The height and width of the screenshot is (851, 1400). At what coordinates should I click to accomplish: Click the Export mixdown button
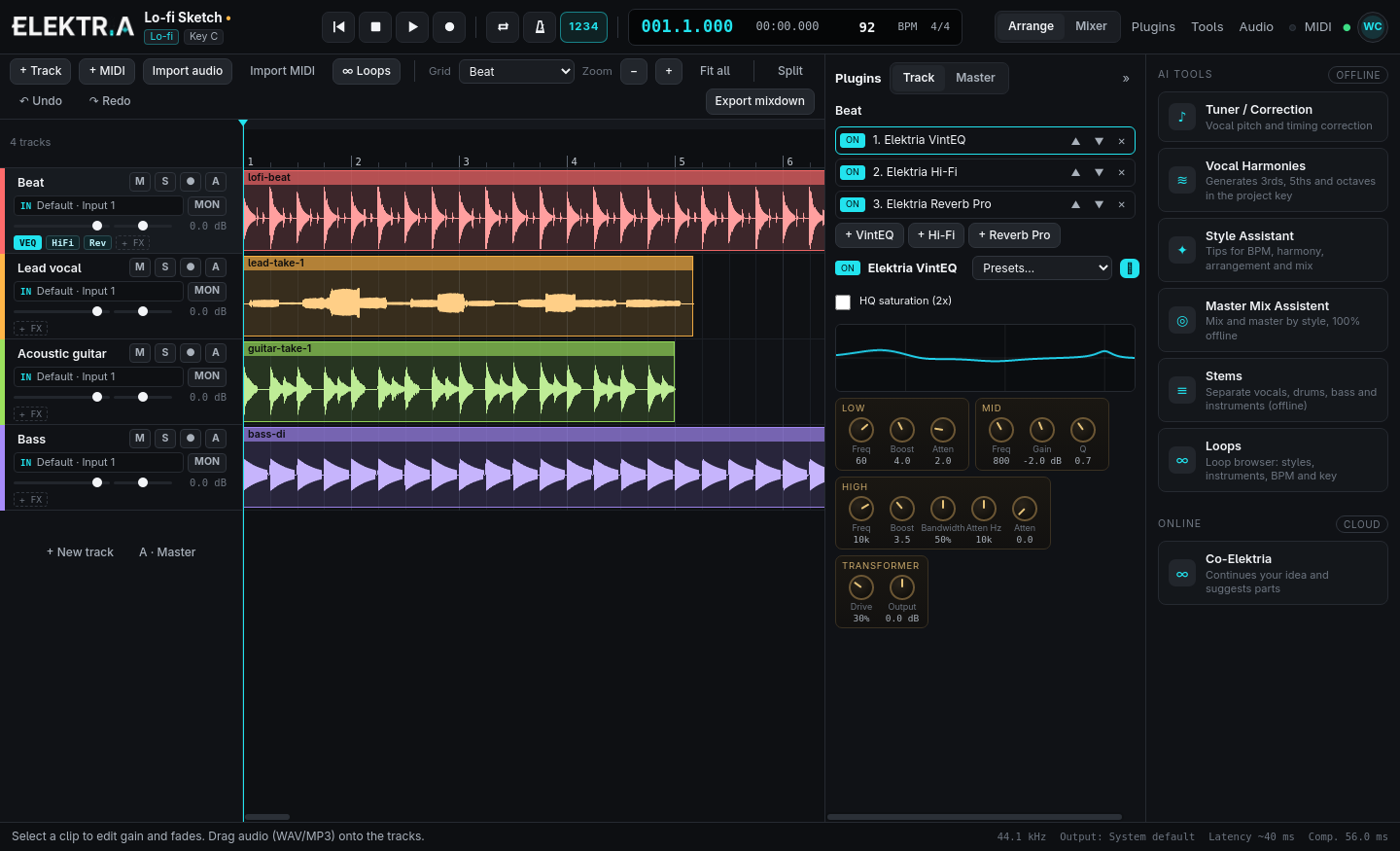tap(760, 101)
